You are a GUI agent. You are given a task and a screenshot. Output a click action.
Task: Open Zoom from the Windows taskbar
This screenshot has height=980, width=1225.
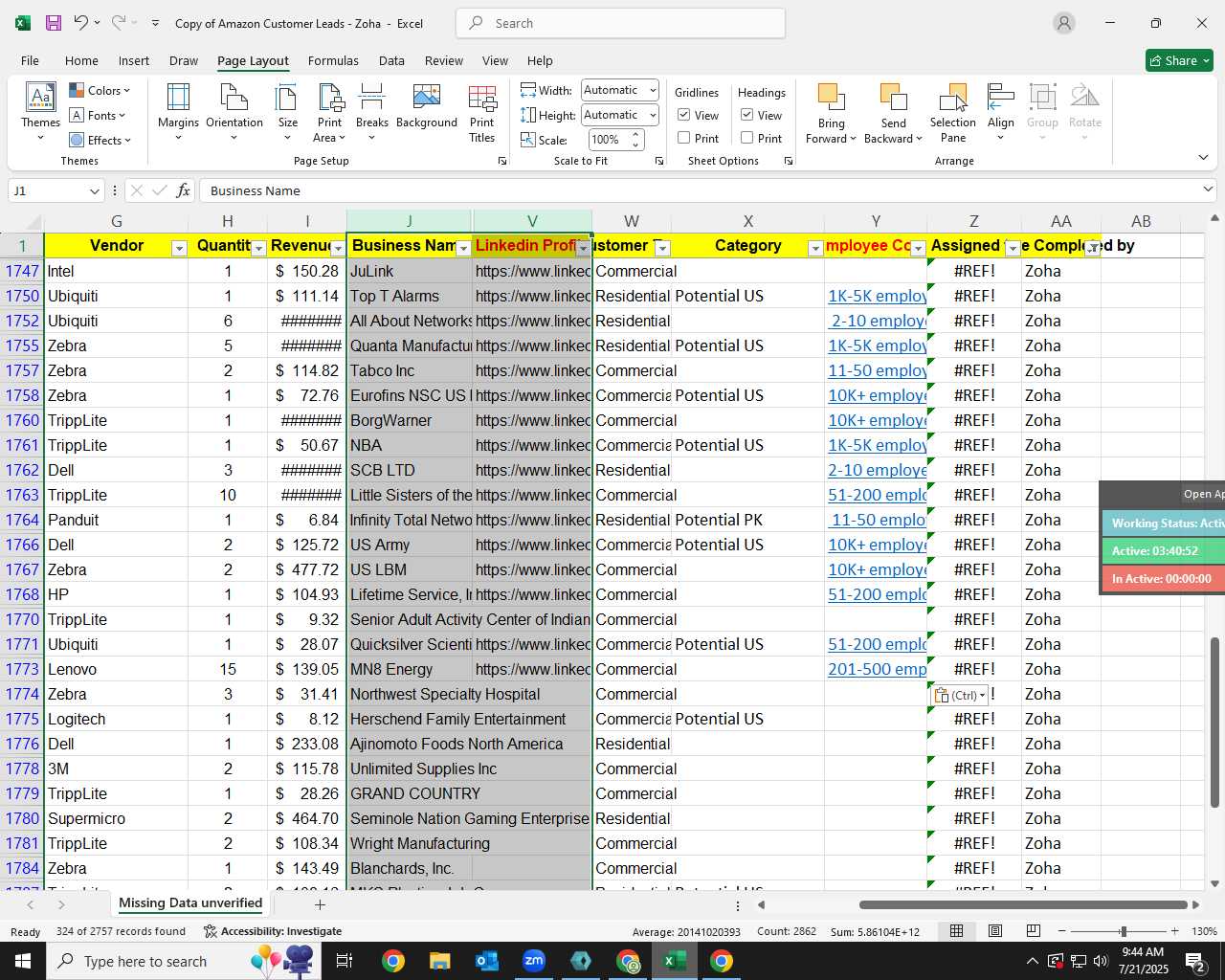[x=534, y=961]
